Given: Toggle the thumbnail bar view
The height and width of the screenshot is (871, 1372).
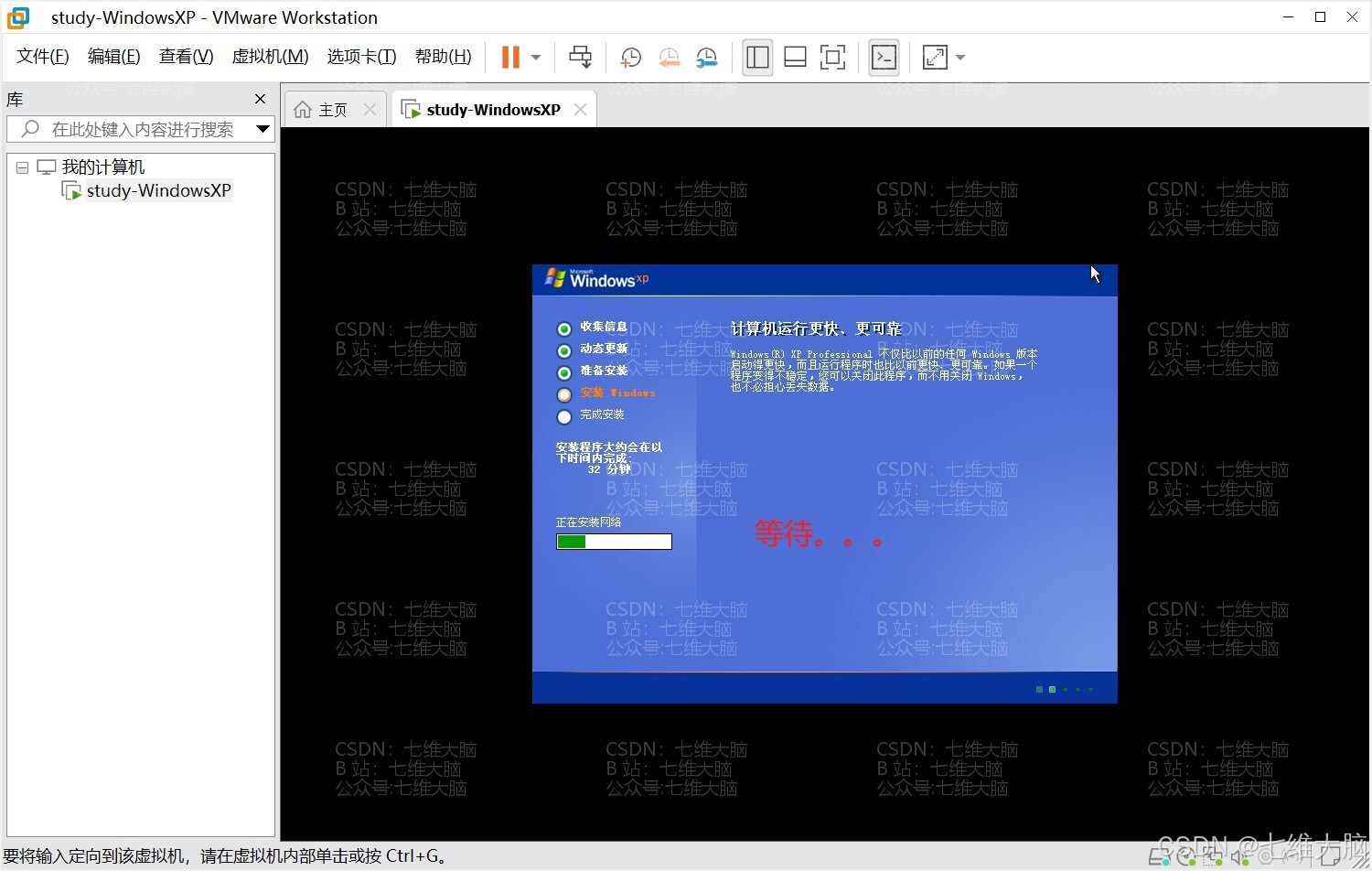Looking at the screenshot, I should click(795, 58).
